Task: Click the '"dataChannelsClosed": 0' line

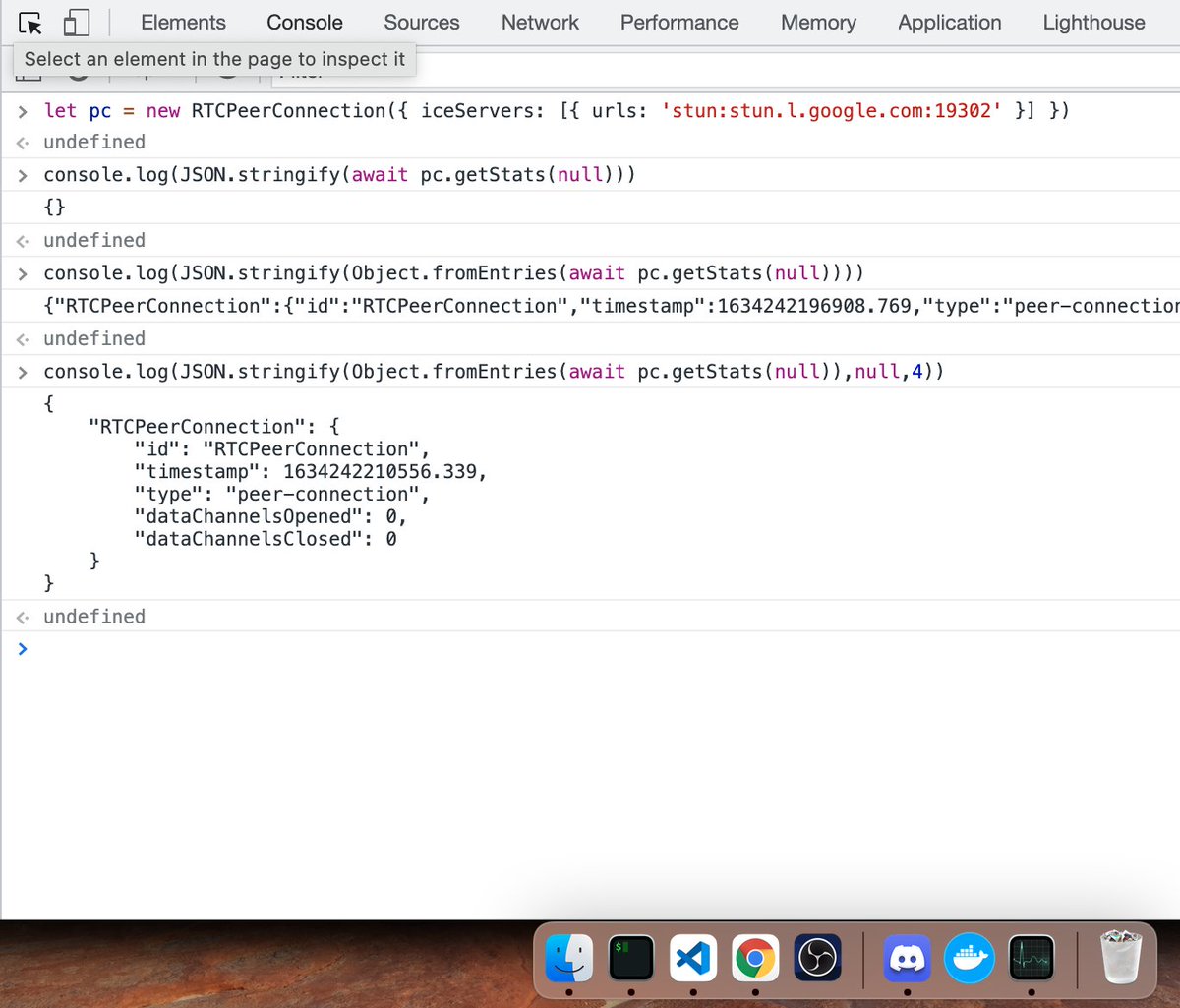Action: coord(265,539)
